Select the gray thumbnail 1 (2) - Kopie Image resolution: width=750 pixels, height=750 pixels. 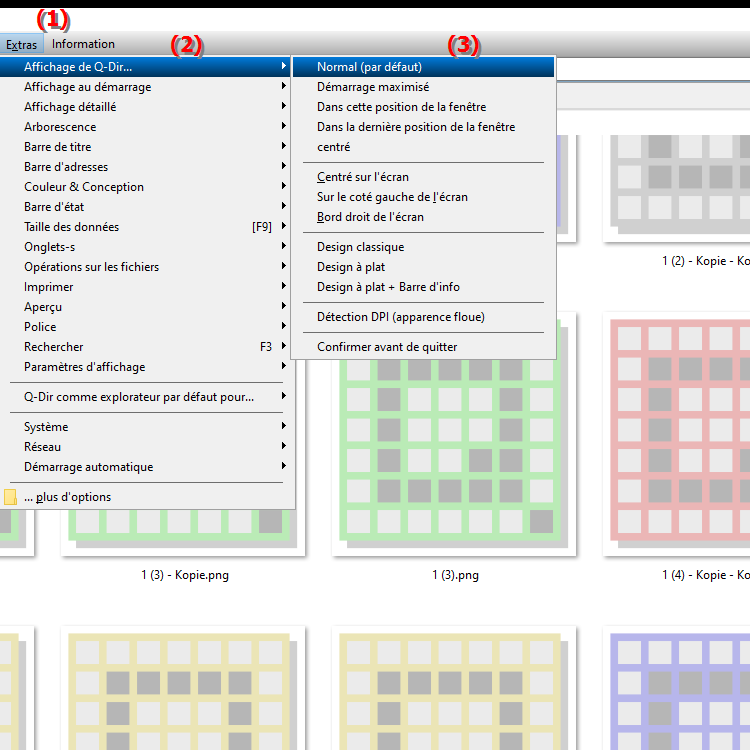click(676, 188)
